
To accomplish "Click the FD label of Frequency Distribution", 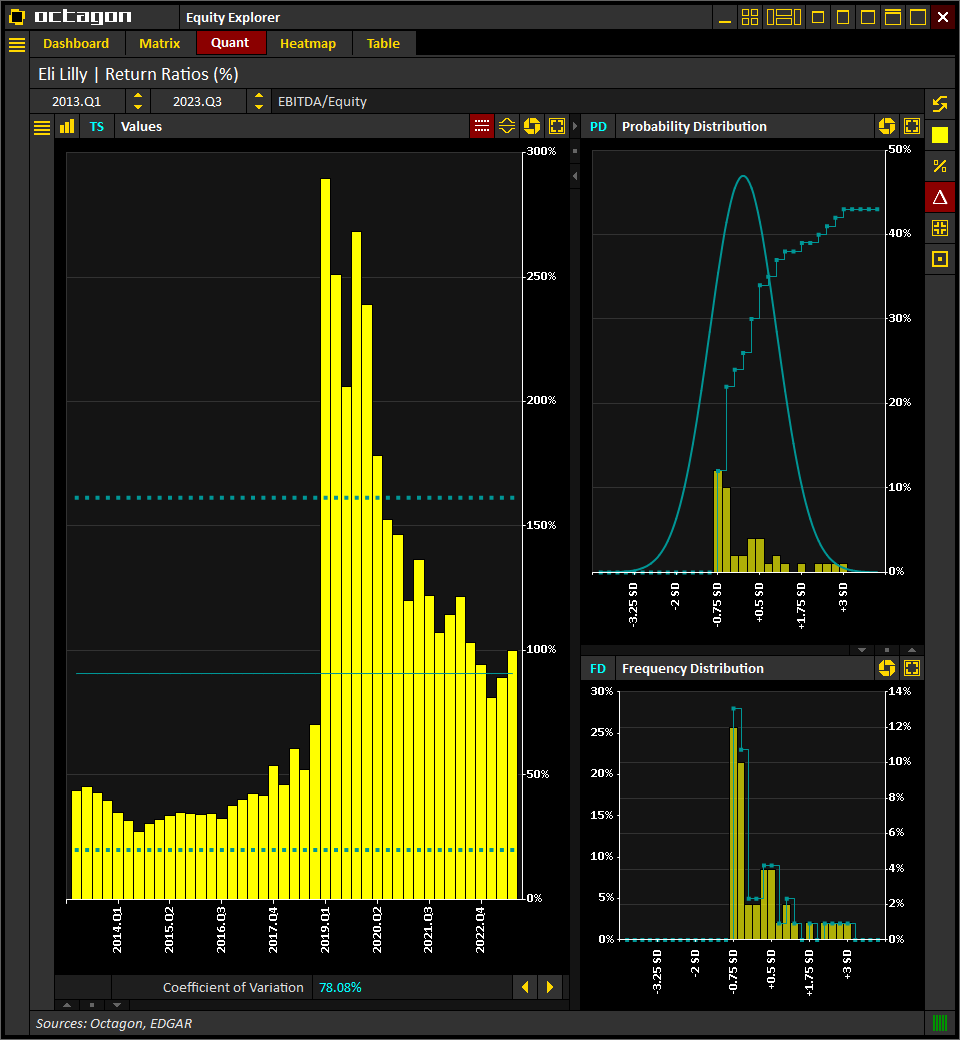I will 598,669.
